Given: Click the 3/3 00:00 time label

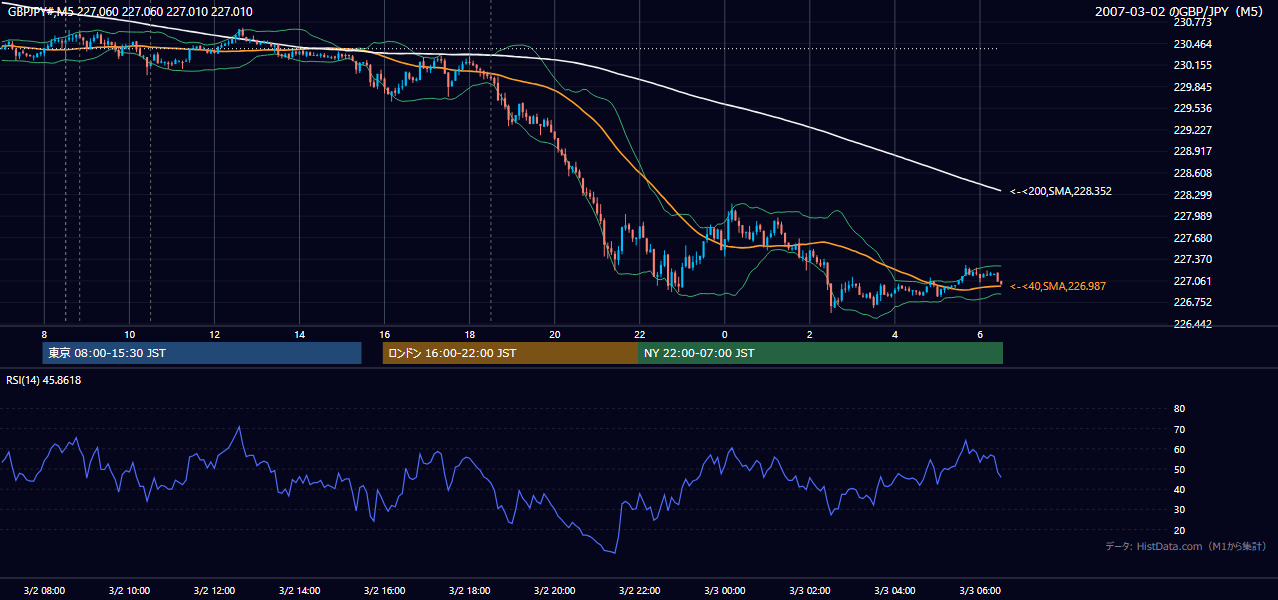Looking at the screenshot, I should (x=725, y=590).
